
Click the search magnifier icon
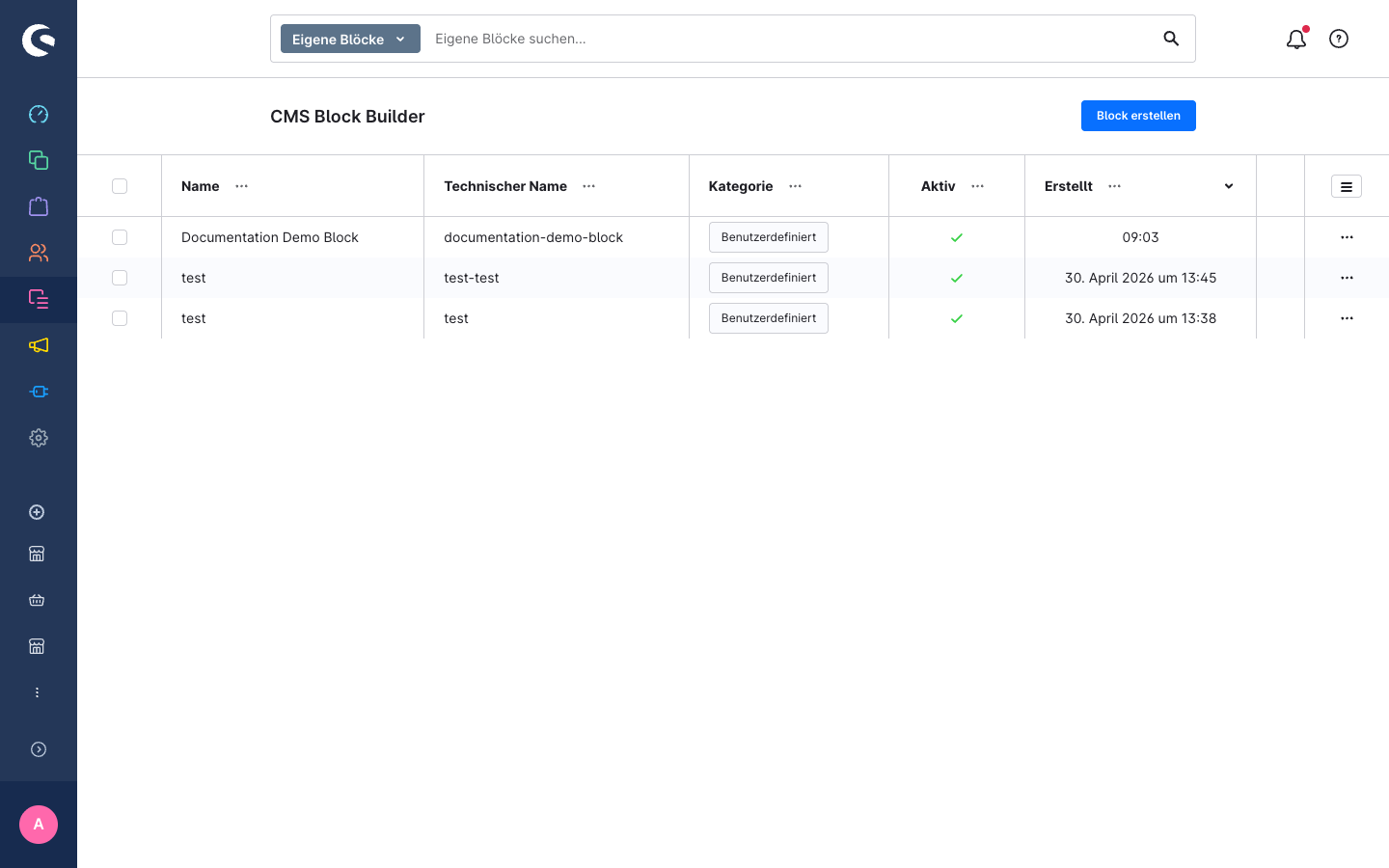tap(1171, 39)
